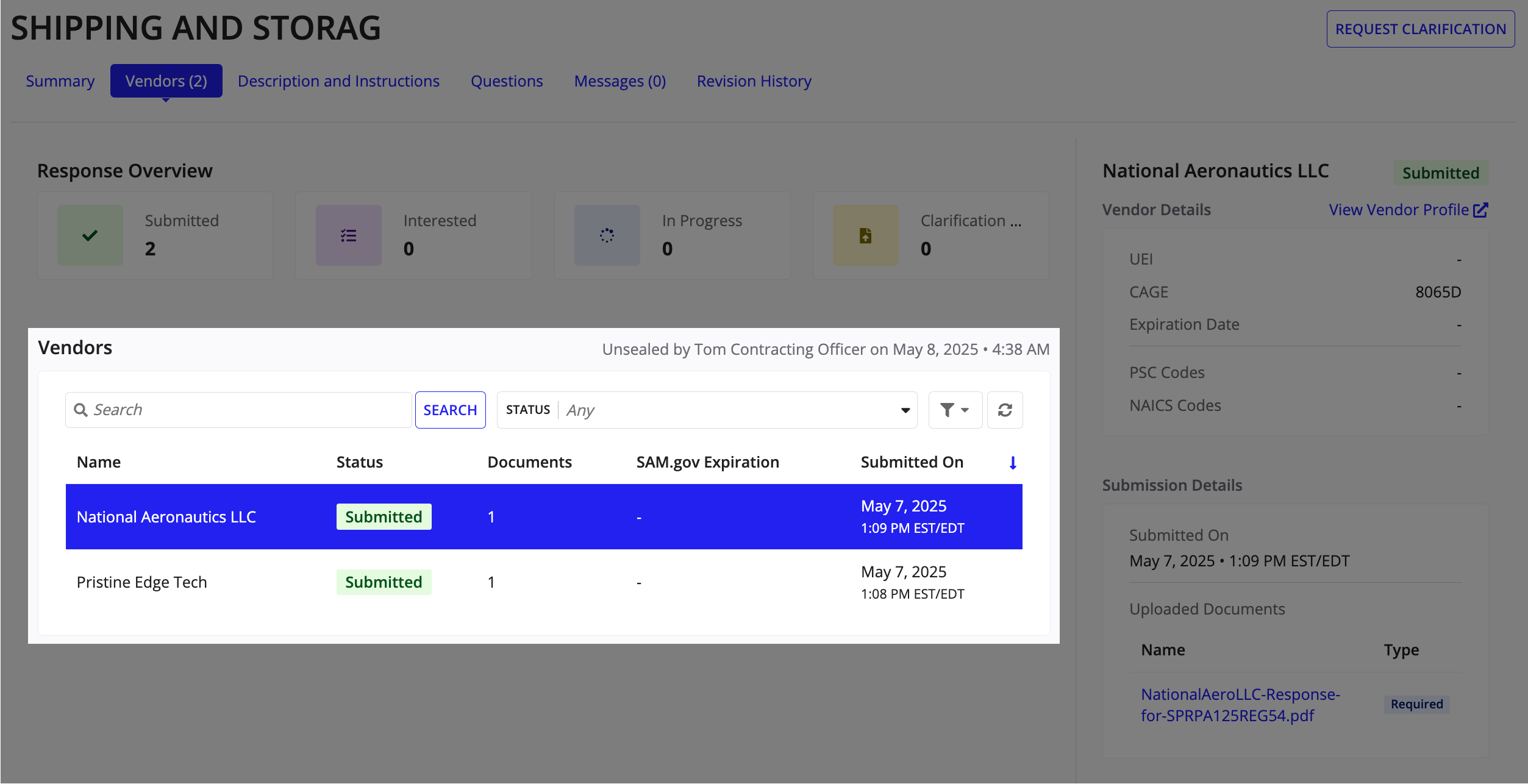The height and width of the screenshot is (784, 1528).
Task: Sort by the Status column header
Action: [x=360, y=462]
